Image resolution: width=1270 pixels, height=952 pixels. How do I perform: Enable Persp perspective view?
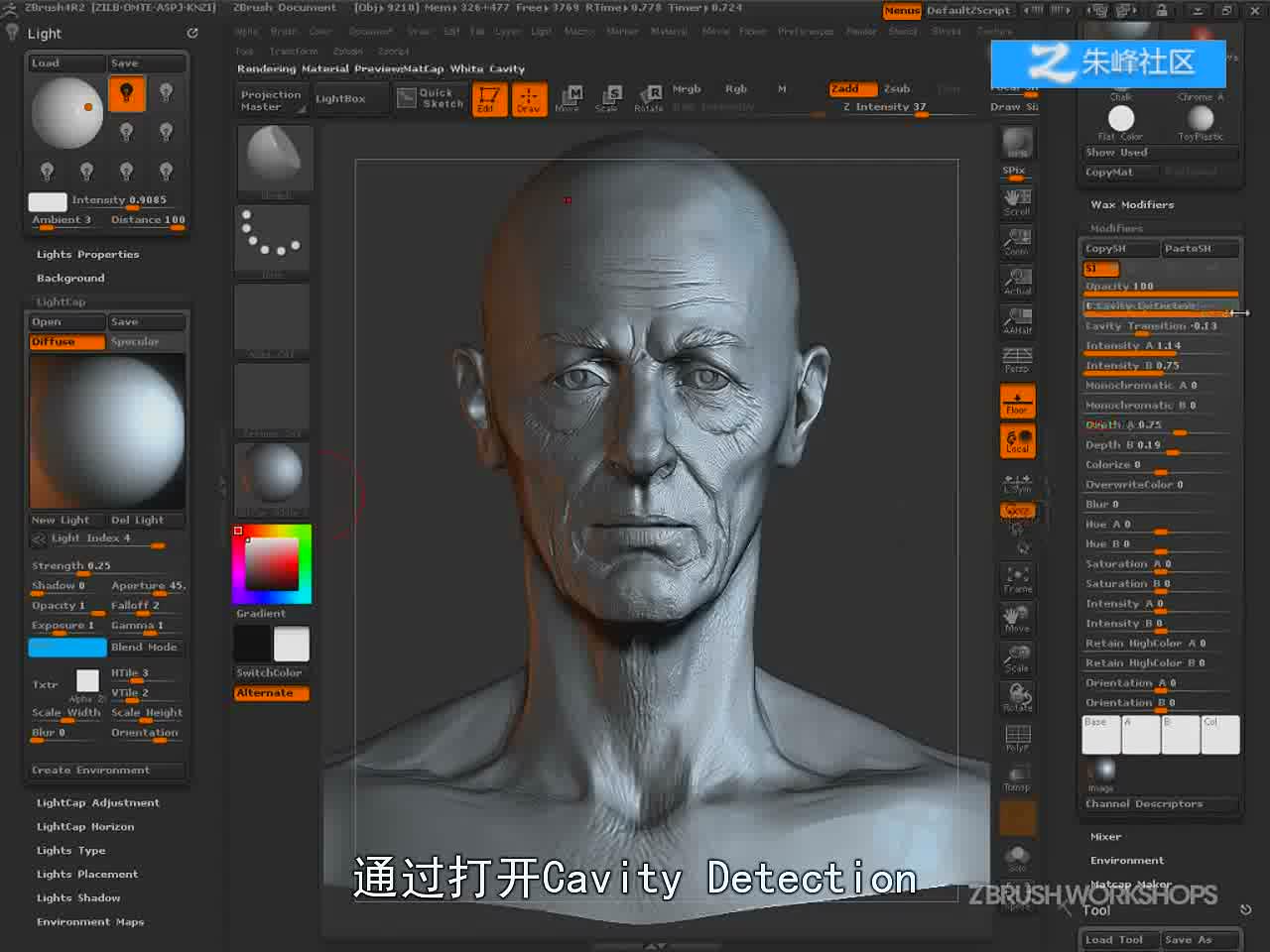(1017, 359)
